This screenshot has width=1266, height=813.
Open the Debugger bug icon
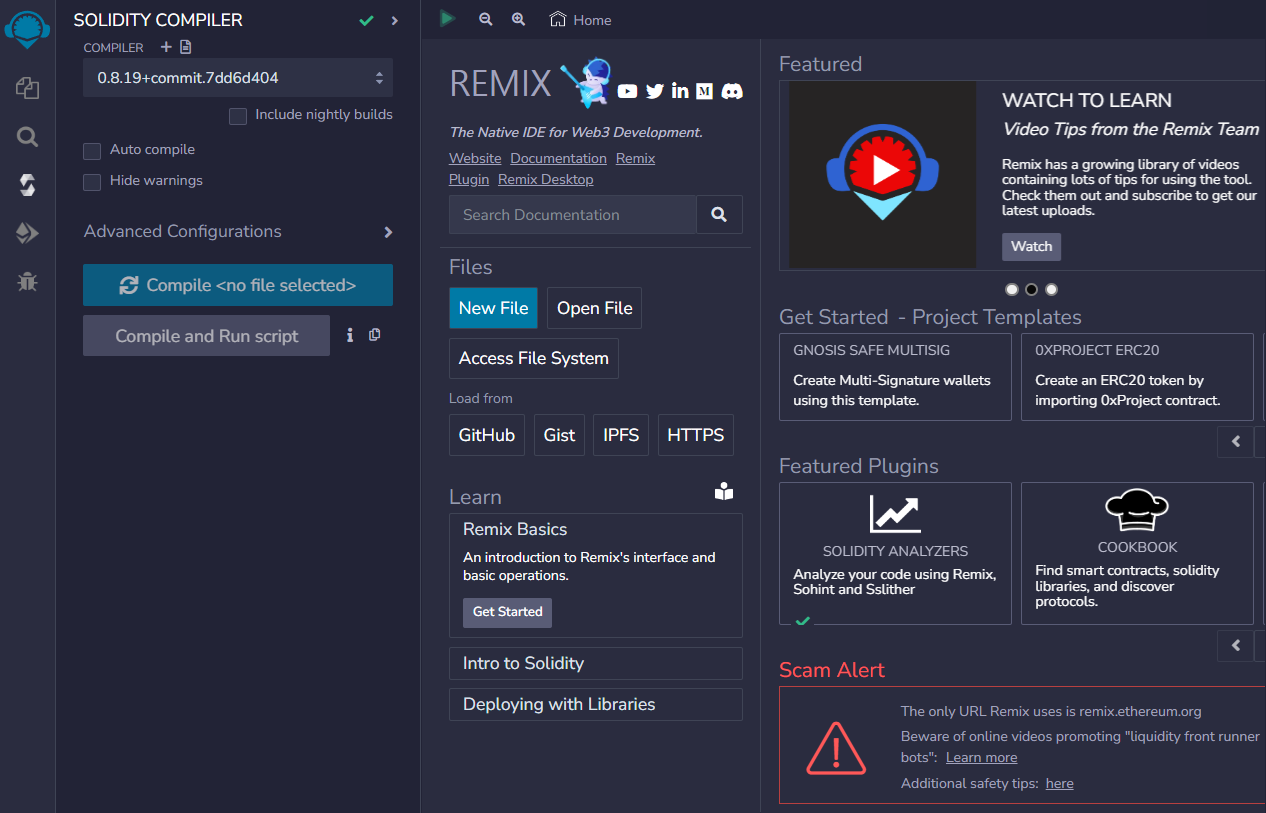27,282
